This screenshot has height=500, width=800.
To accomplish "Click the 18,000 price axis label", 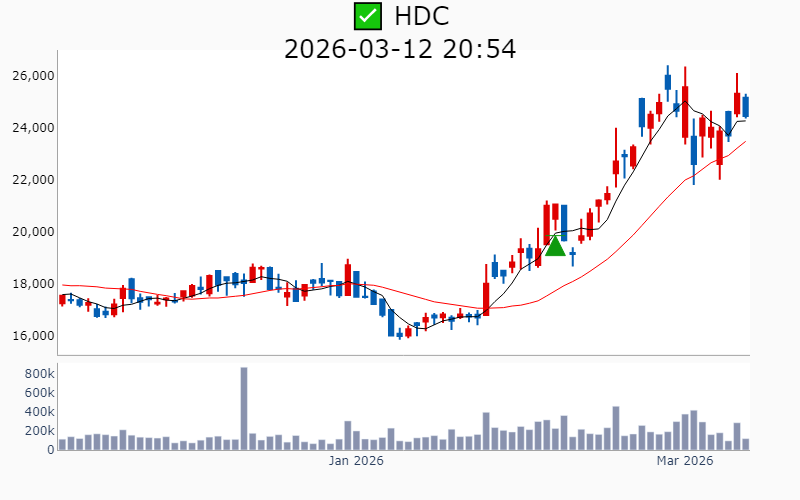I will coord(34,284).
